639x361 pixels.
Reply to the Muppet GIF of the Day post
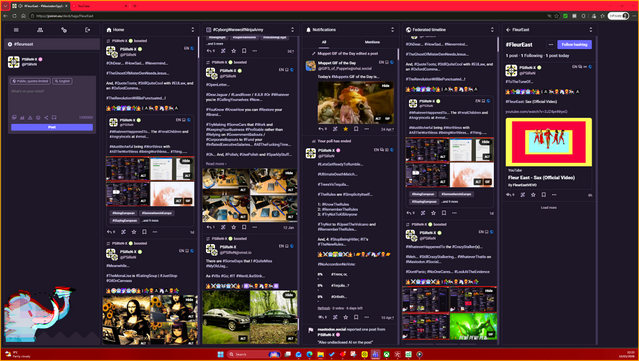[x=322, y=129]
